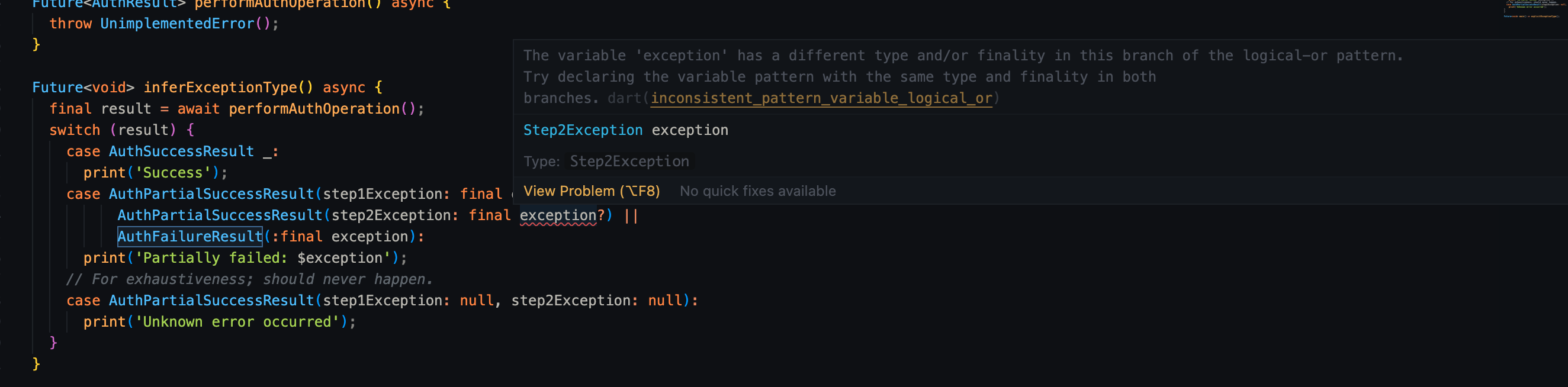Click the exhaustiveness comment line
The image size is (1568, 387).
click(249, 279)
